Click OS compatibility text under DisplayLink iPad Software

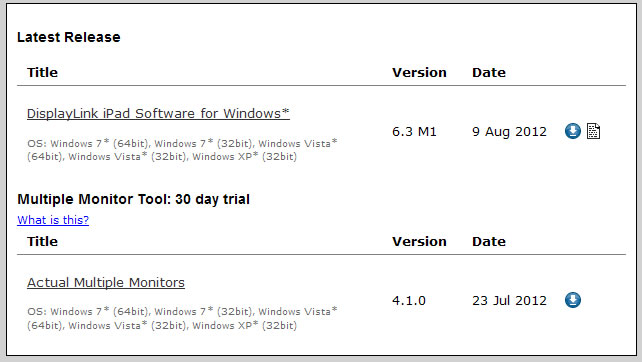(x=182, y=150)
